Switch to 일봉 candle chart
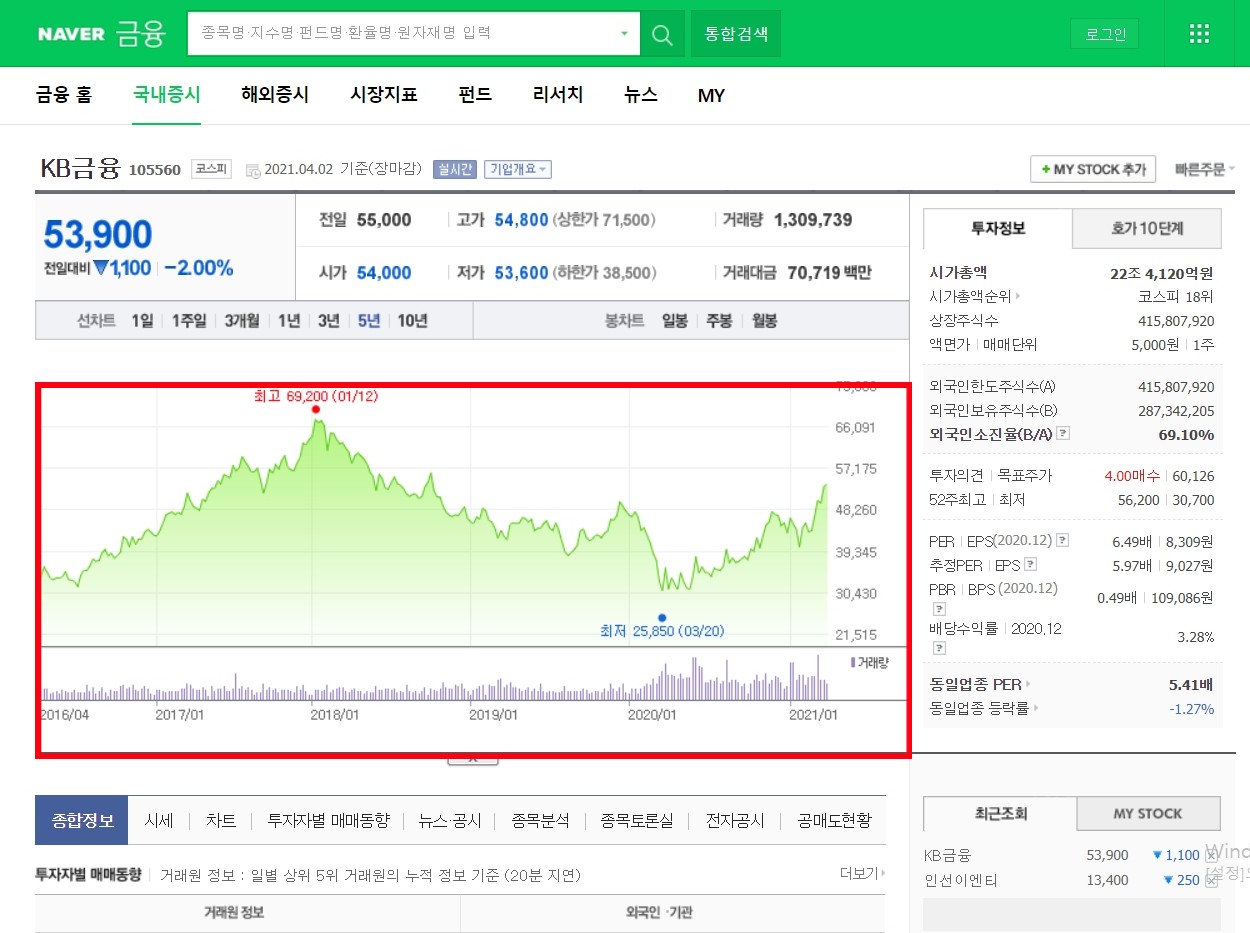Viewport: 1250px width, 933px height. click(675, 321)
